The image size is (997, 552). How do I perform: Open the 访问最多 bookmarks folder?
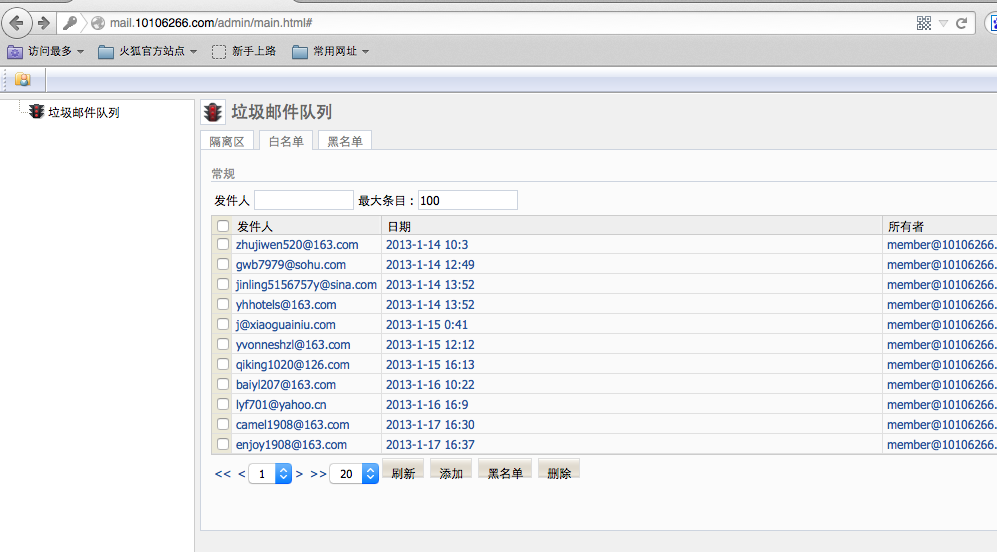point(45,52)
